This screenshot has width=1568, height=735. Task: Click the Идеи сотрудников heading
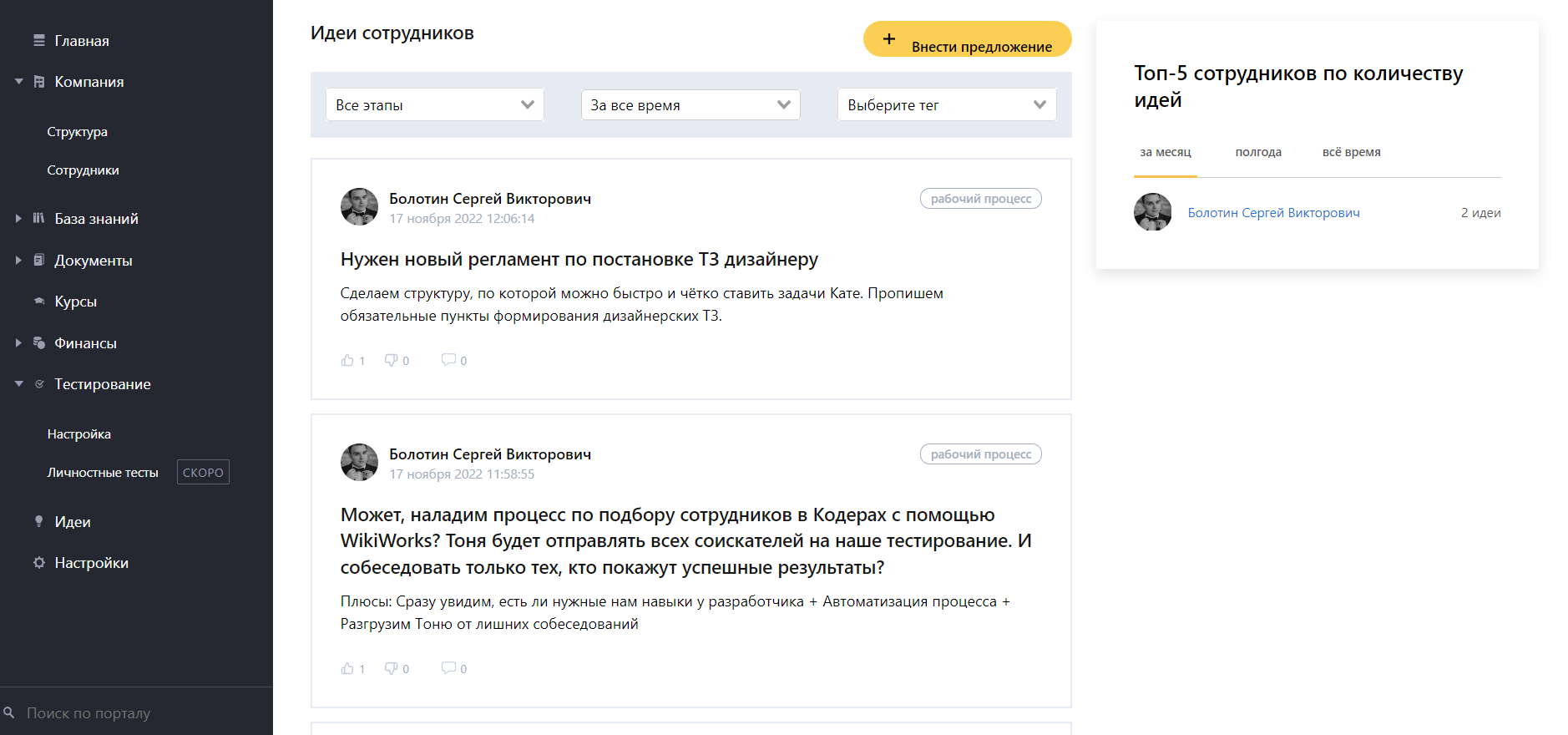(x=392, y=33)
